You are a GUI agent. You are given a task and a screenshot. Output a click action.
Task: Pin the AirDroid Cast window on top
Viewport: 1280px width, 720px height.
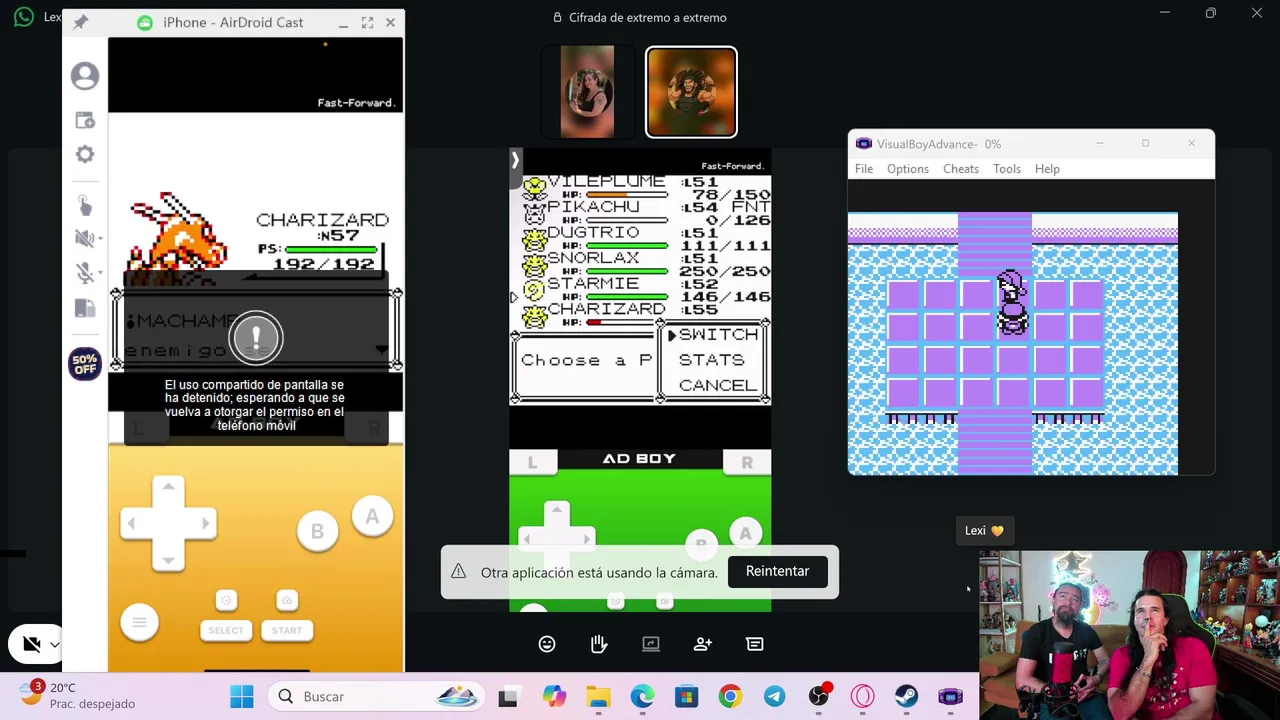point(81,22)
